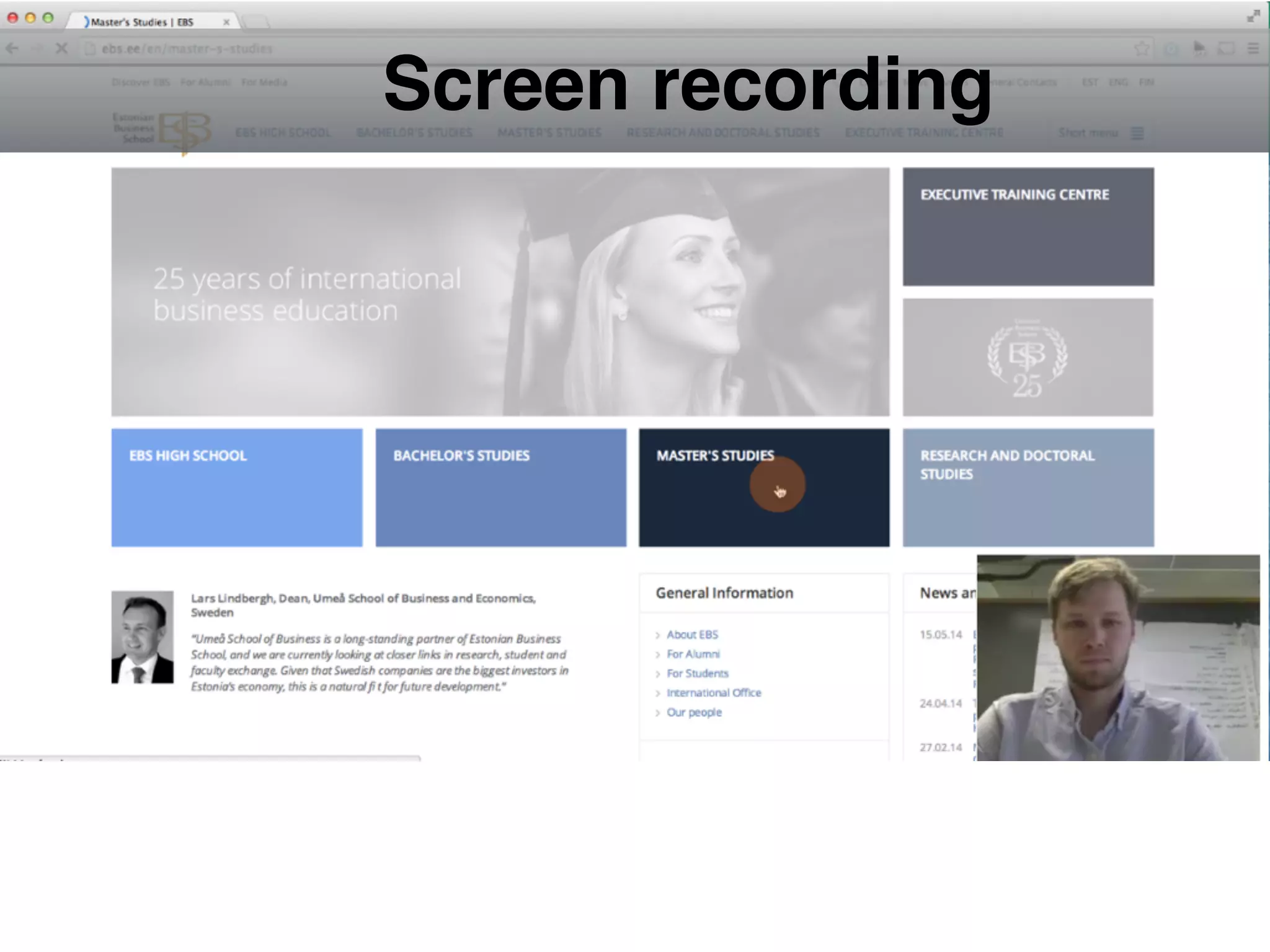Viewport: 1270px width, 952px height.
Task: Open For Alumni in the top bar
Action: pos(206,82)
